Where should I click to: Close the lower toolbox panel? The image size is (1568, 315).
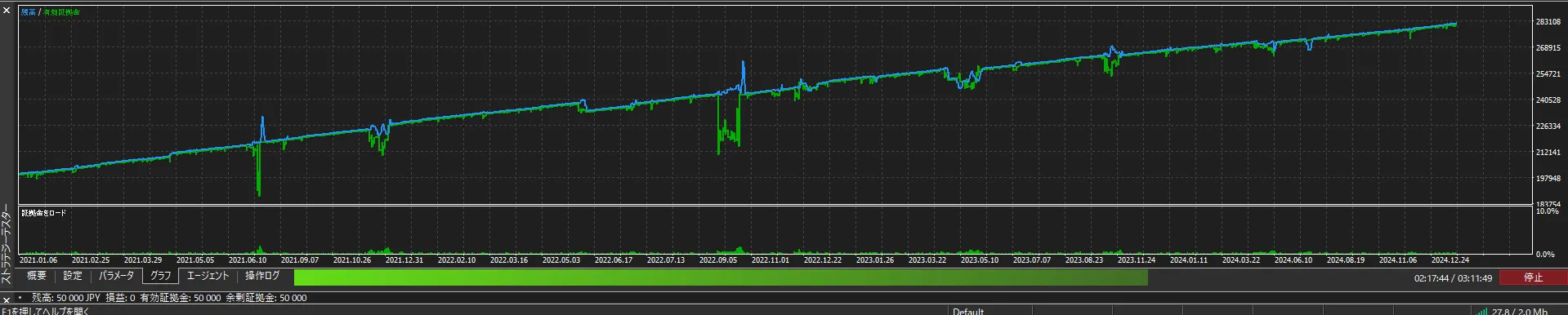[x=7, y=300]
